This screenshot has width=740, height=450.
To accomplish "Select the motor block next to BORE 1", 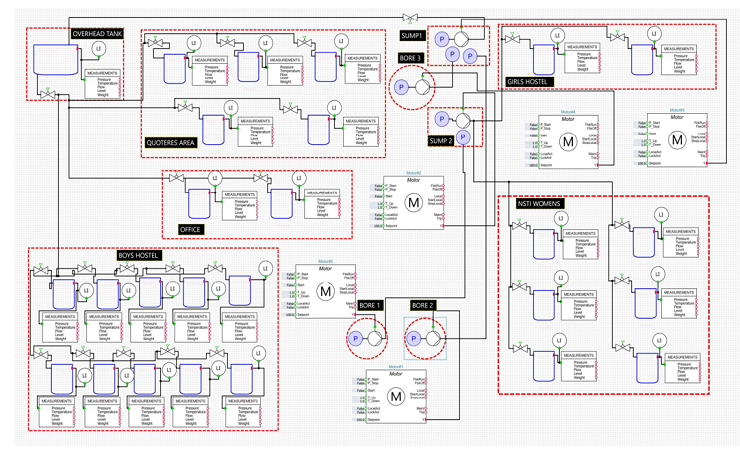I will pos(323,291).
